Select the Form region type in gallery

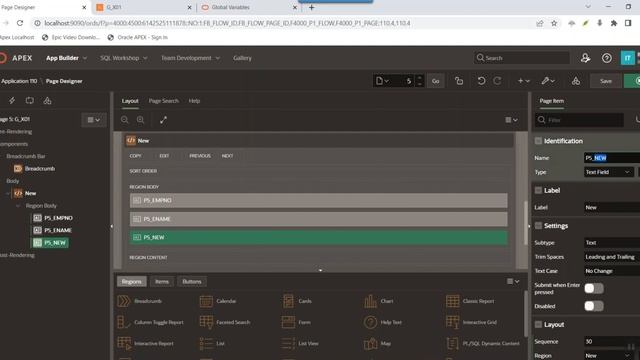pos(296,322)
